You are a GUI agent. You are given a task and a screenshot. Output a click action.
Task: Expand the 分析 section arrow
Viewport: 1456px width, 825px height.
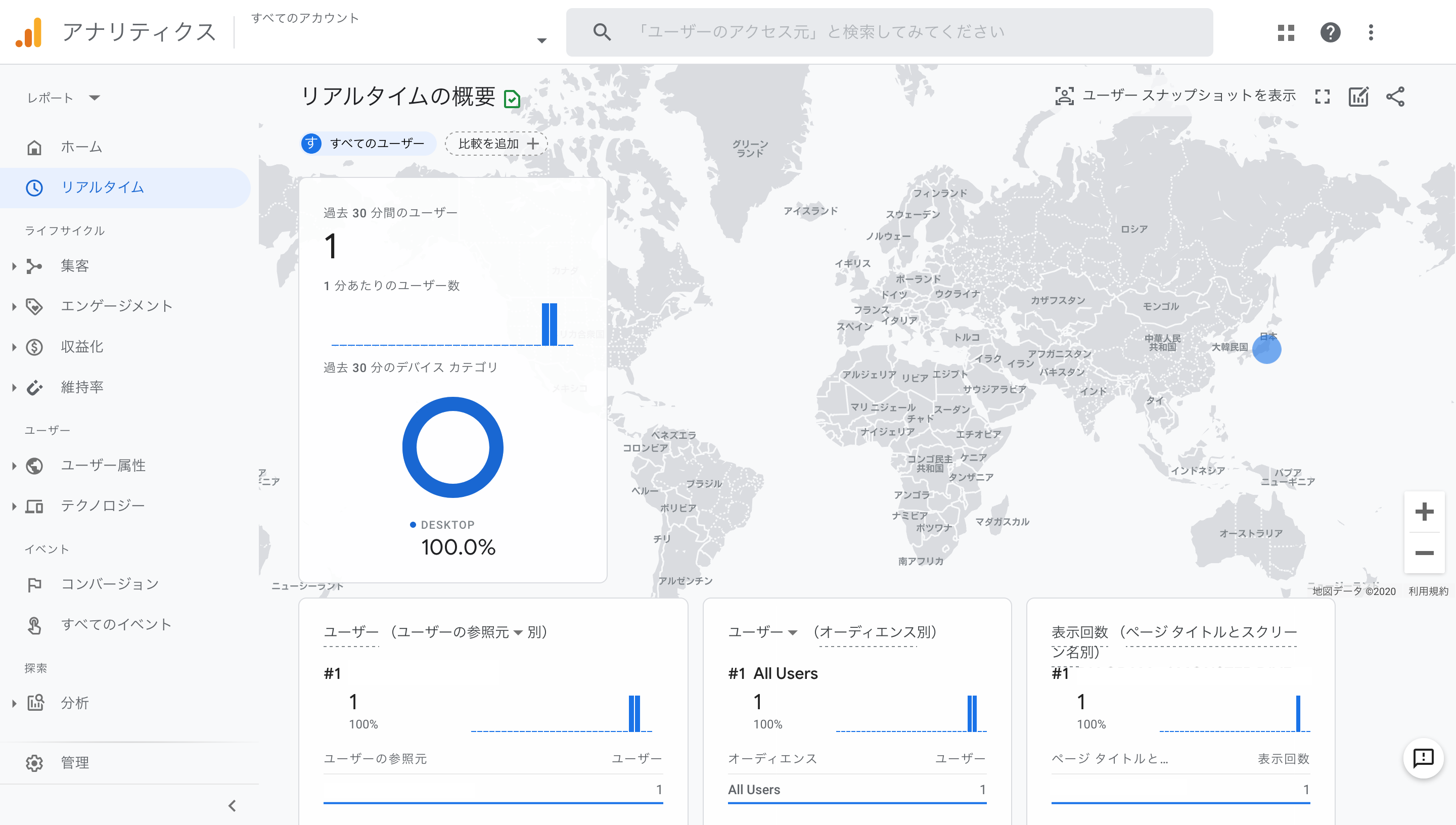click(x=14, y=703)
